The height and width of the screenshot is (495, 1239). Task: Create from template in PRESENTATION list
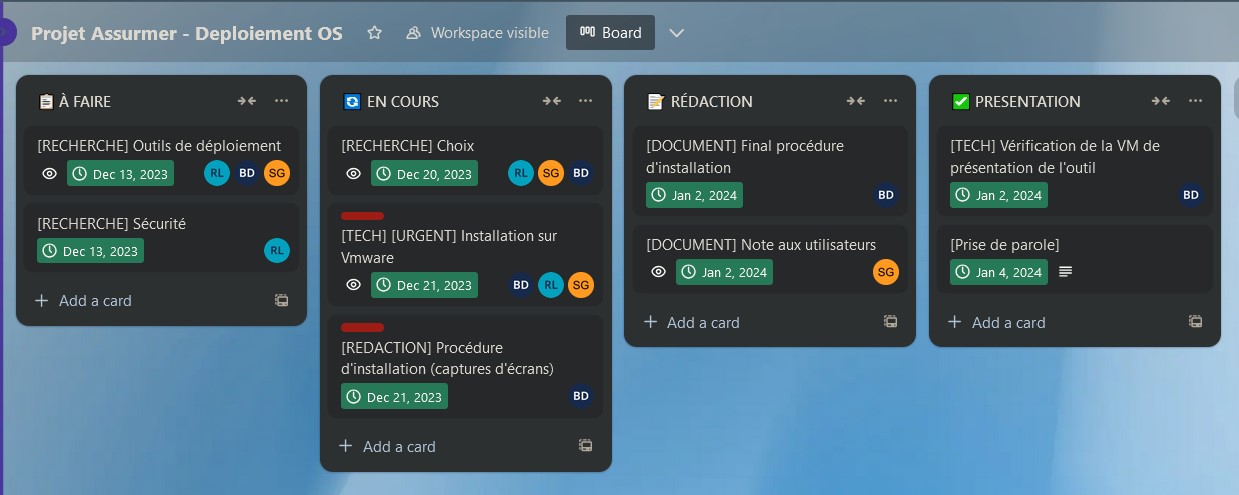click(x=1195, y=322)
